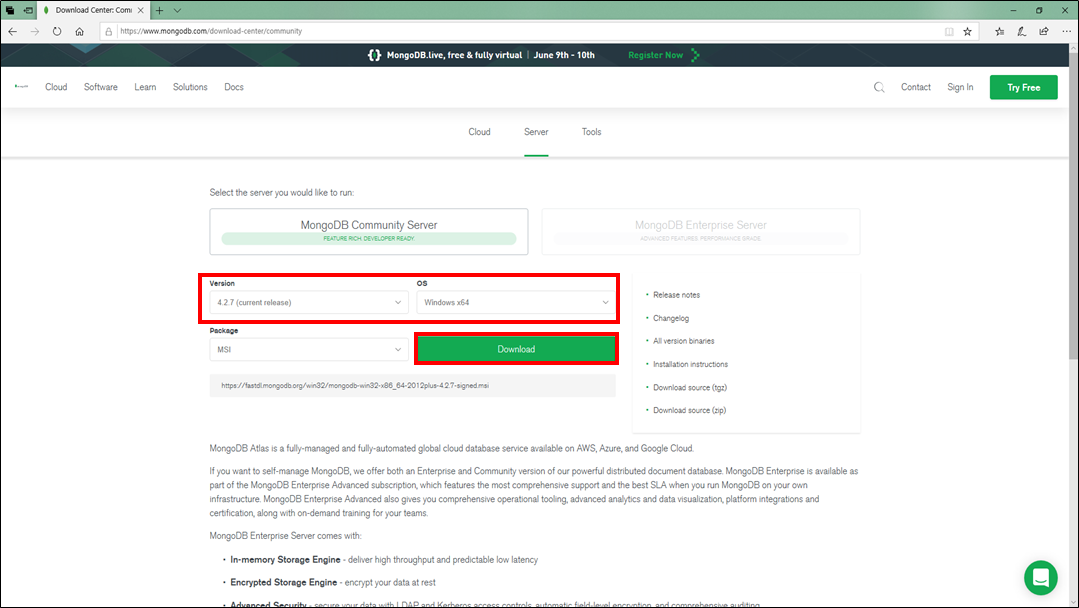Click the set tabs aside icon
1079x608 pixels.
[x=28, y=10]
